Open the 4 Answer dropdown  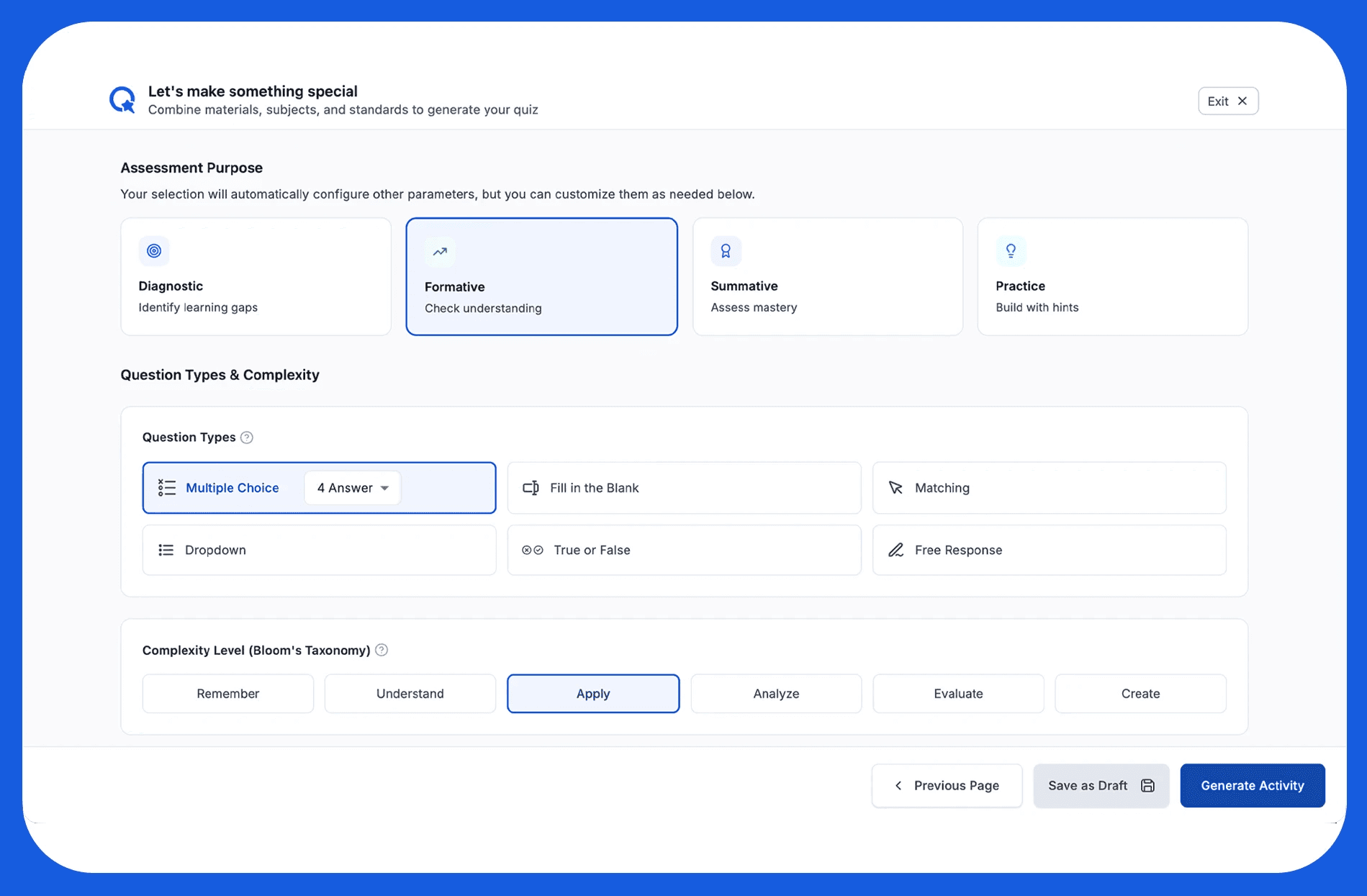pyautogui.click(x=353, y=488)
